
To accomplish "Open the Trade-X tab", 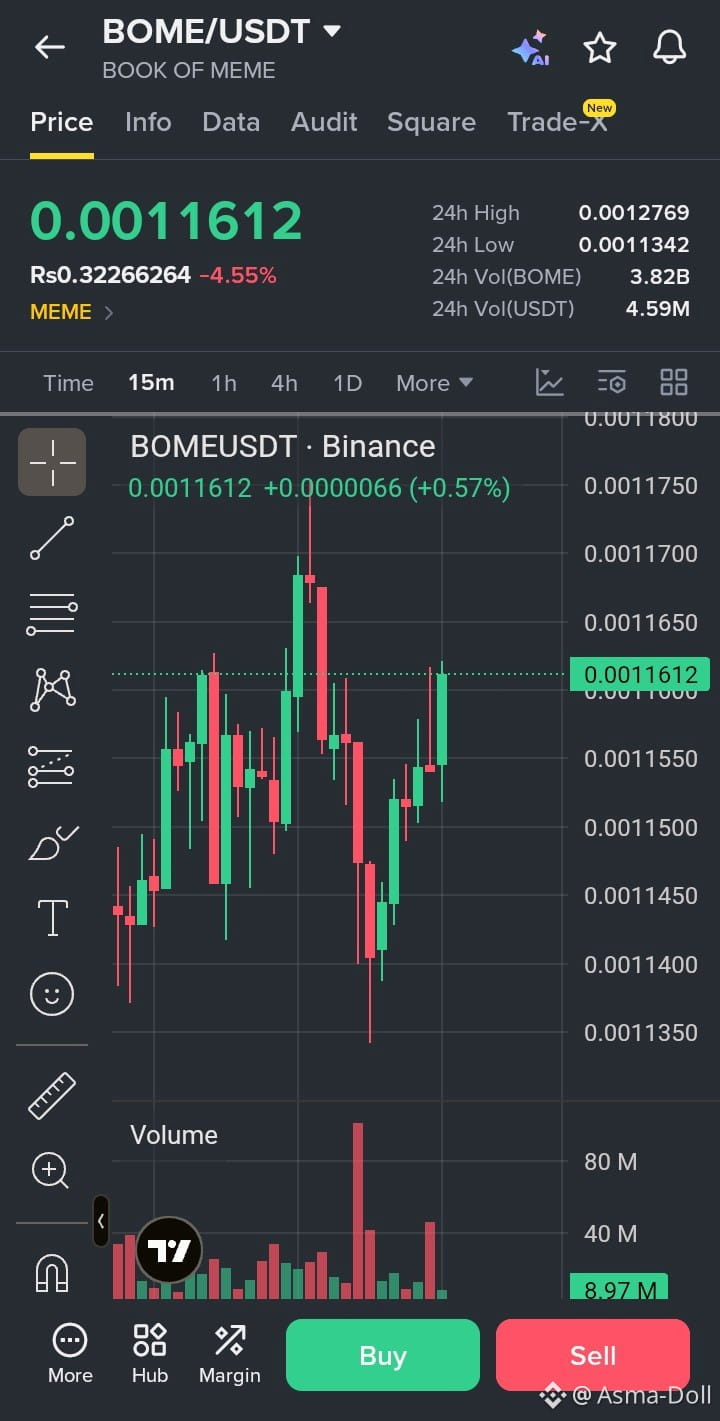I will 558,122.
